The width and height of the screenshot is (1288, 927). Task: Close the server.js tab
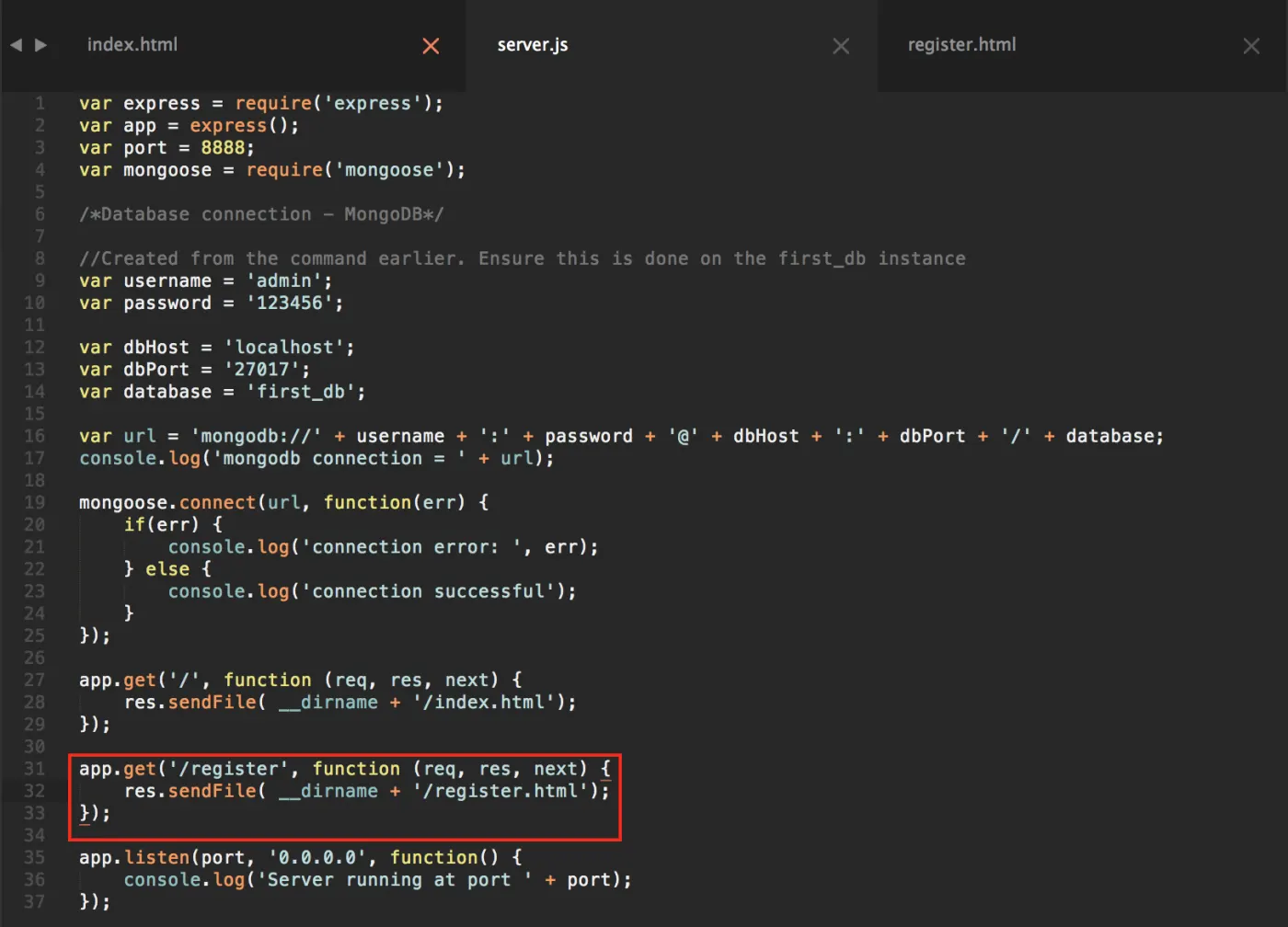tap(841, 46)
